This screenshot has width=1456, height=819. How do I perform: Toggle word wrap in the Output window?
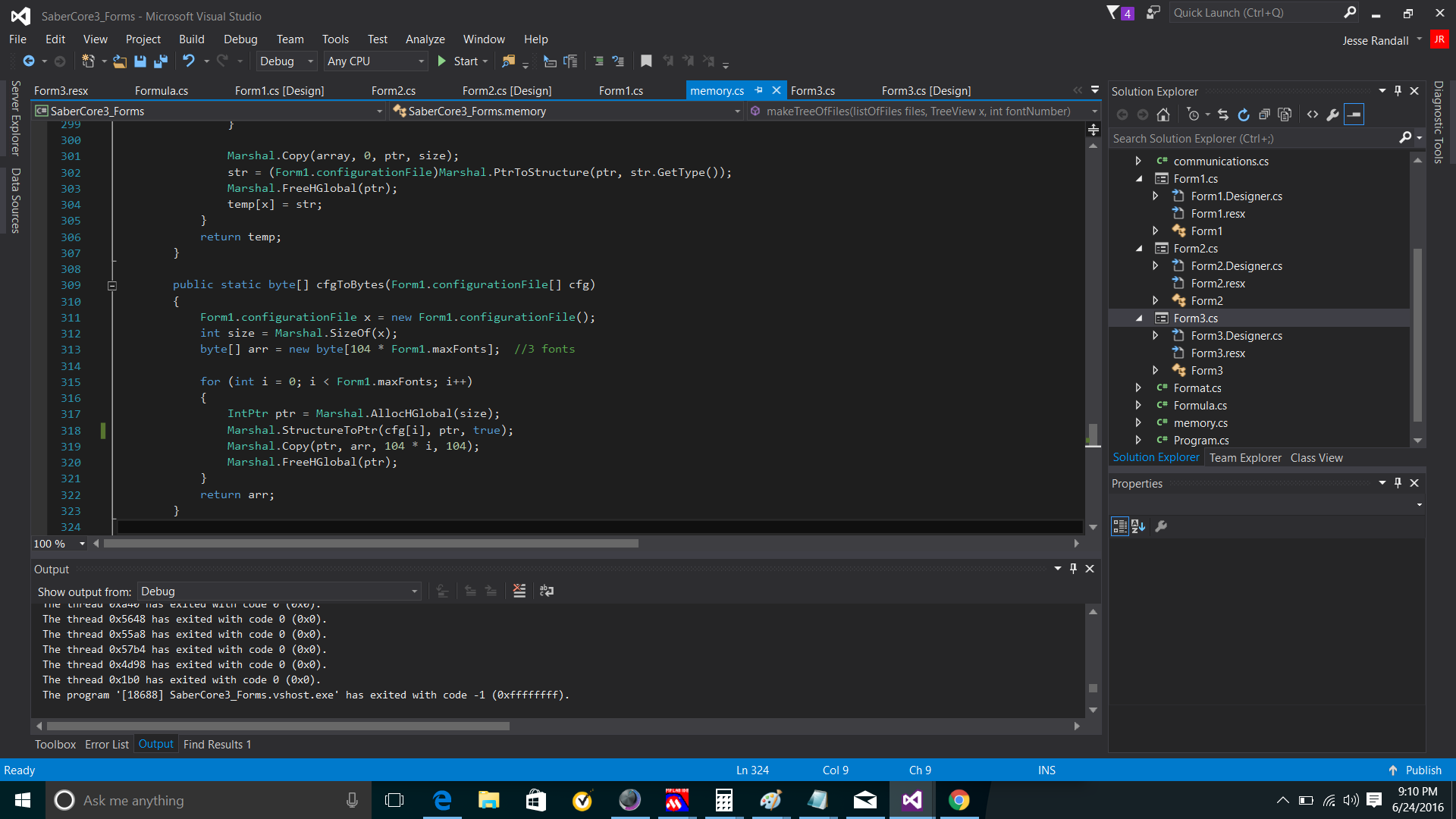click(x=547, y=591)
